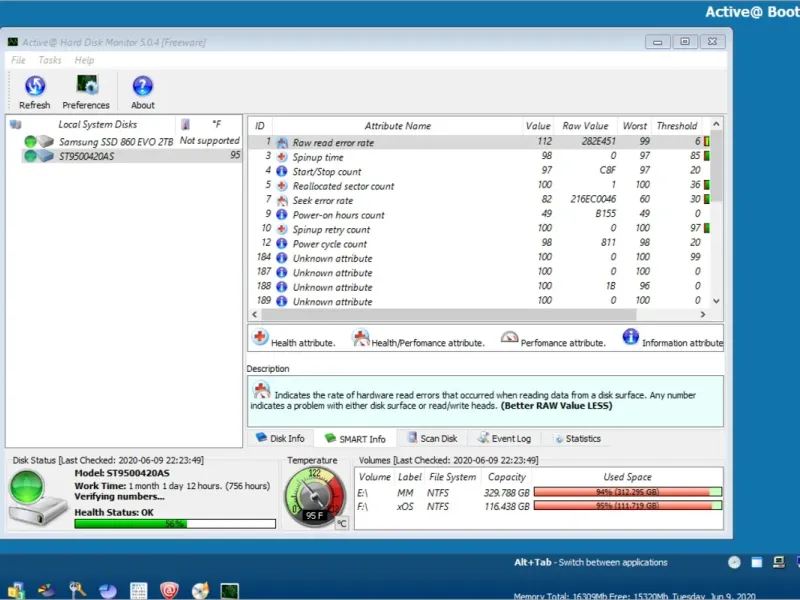Image resolution: width=800 pixels, height=600 pixels.
Task: Click the horizontal scrollbar right arrow
Action: tap(703, 314)
